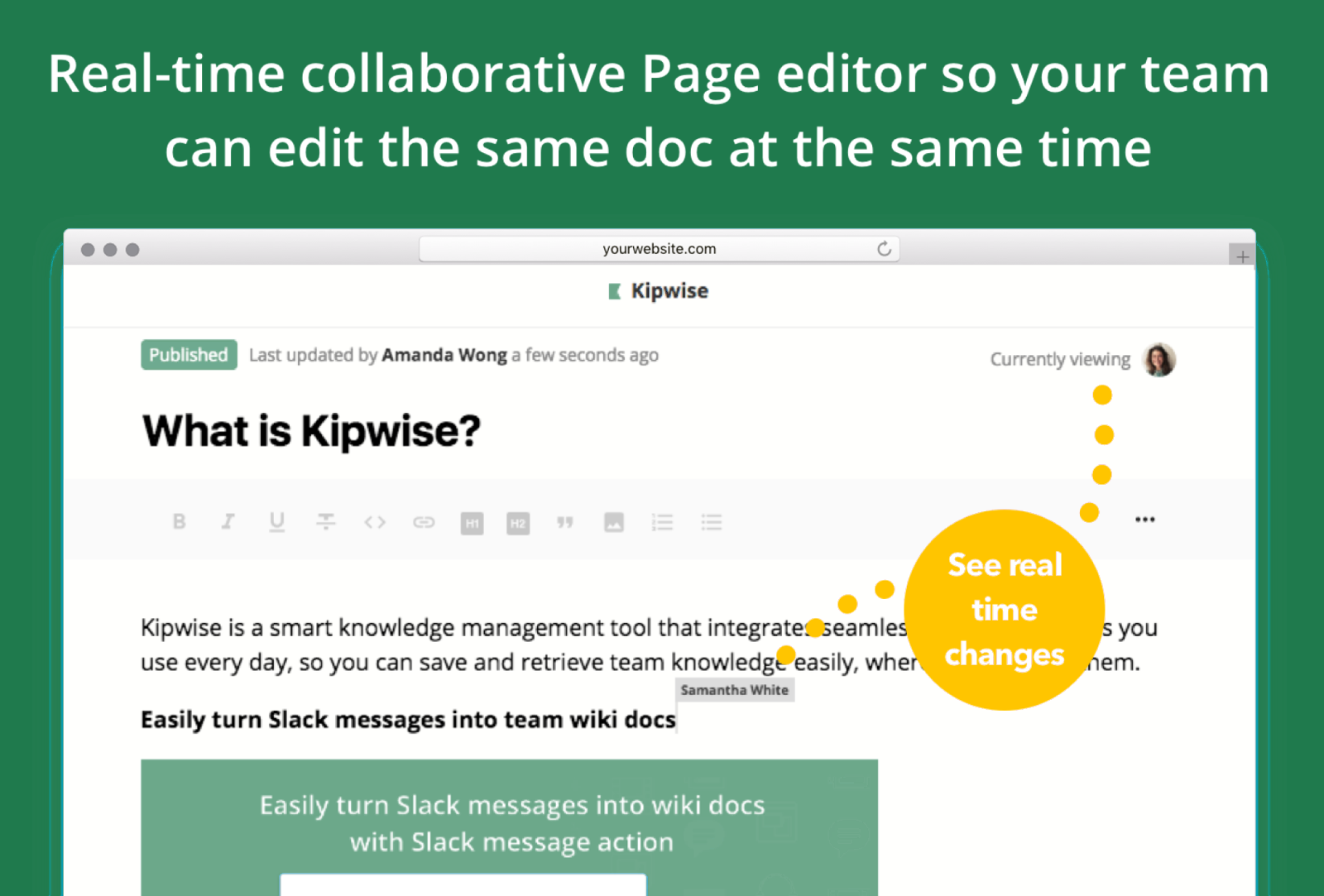
Task: Open the three-dot more options menu
Action: pos(1145,520)
